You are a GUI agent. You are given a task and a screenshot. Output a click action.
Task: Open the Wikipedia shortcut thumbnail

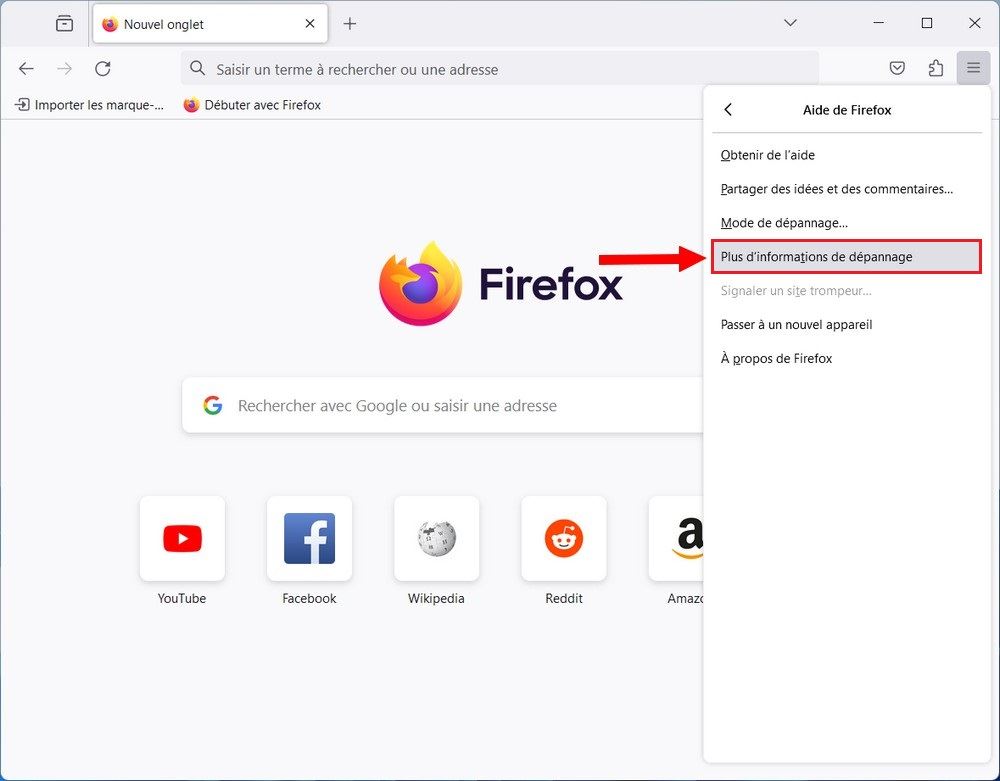[x=436, y=538]
